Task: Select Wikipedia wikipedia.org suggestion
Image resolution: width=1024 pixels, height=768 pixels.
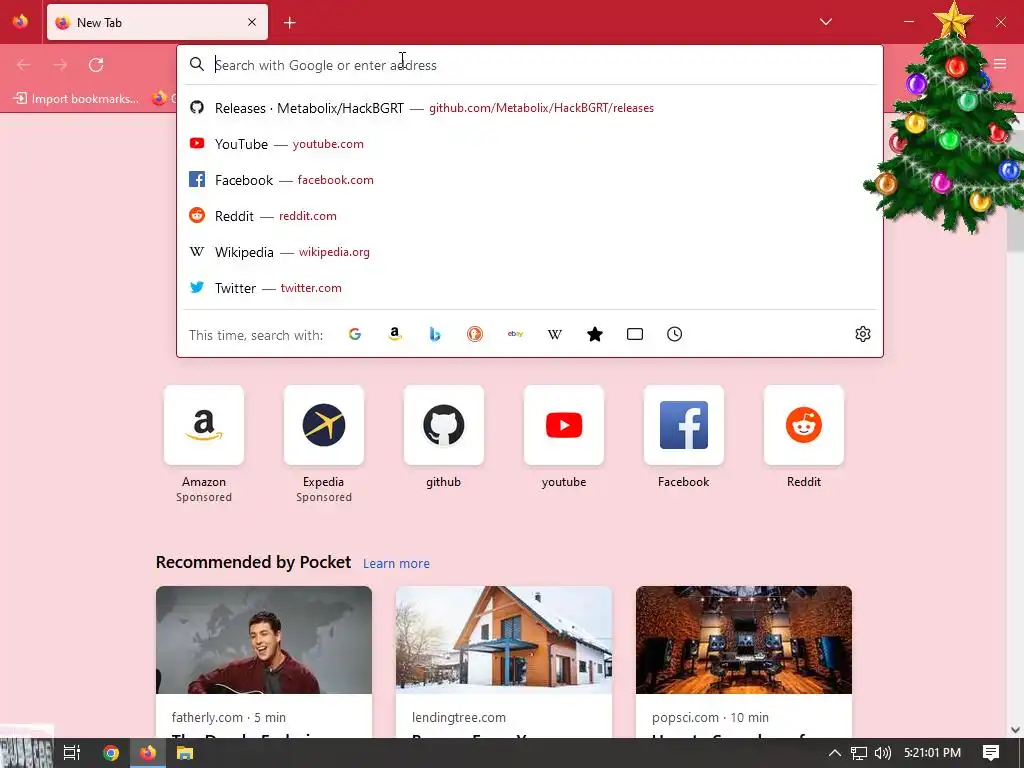Action: pyautogui.click(x=530, y=251)
